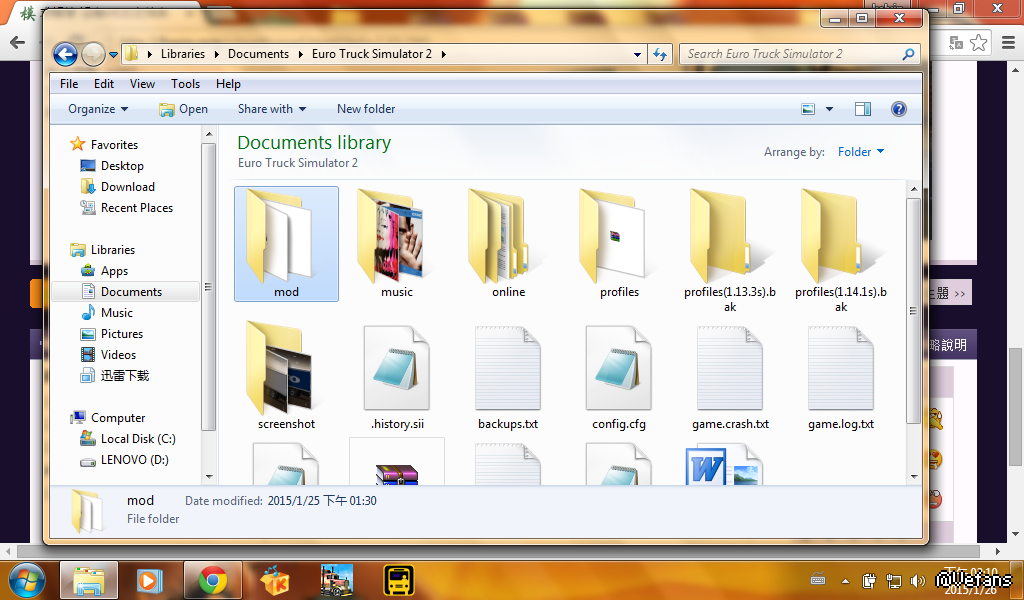
Task: Expand the change view options arrow
Action: click(830, 109)
